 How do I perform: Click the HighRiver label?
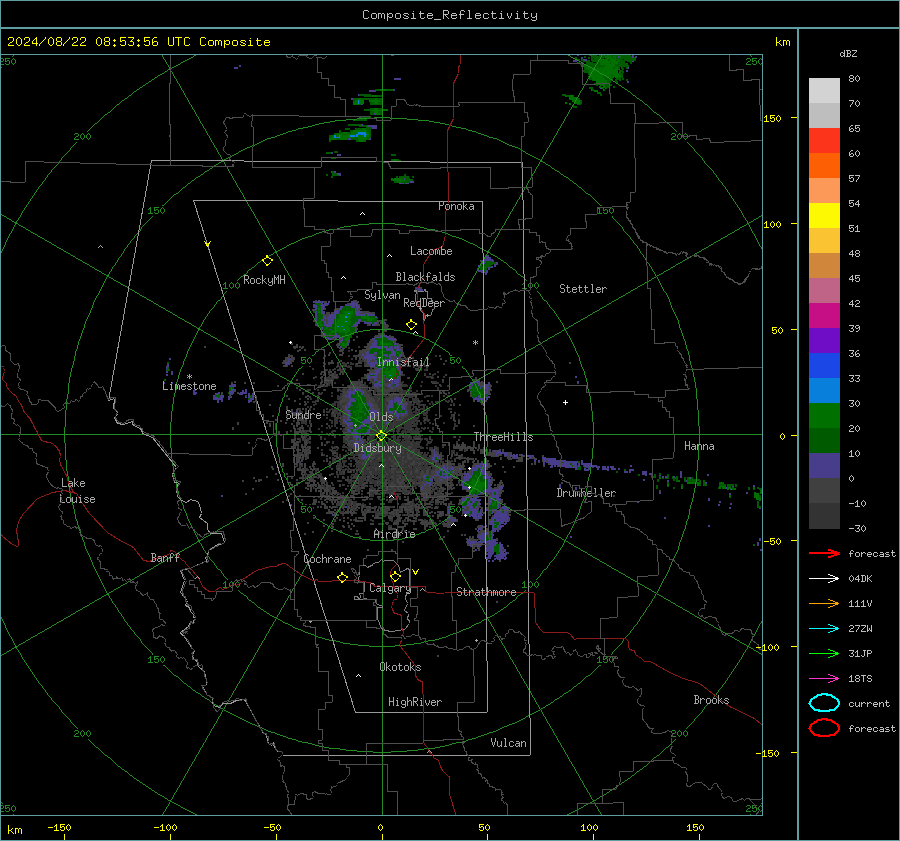click(x=415, y=702)
